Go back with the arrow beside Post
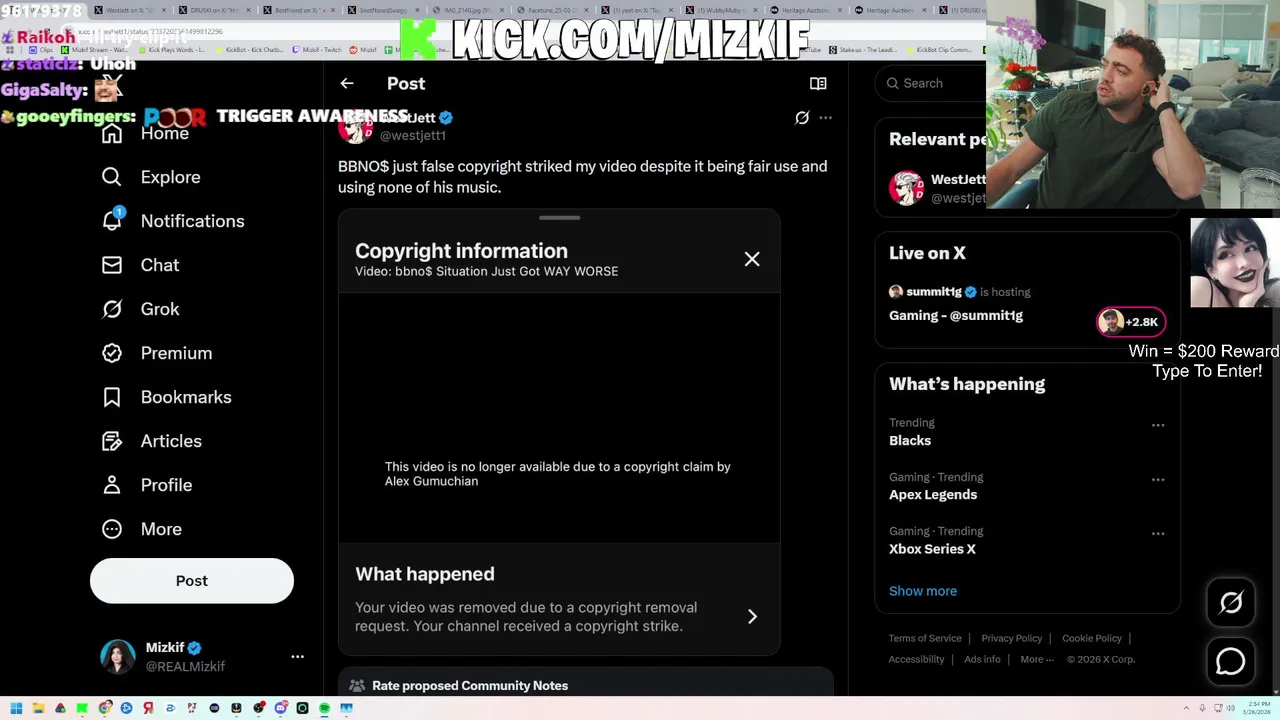1280x720 pixels. (347, 84)
